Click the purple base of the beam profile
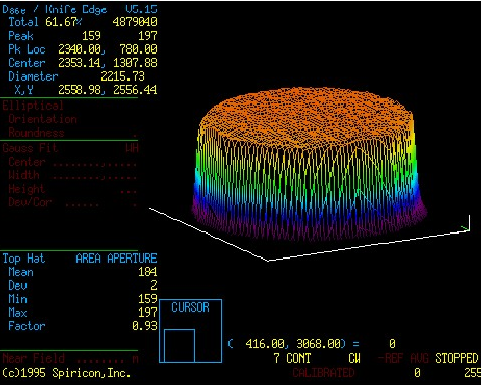 (x=309, y=222)
